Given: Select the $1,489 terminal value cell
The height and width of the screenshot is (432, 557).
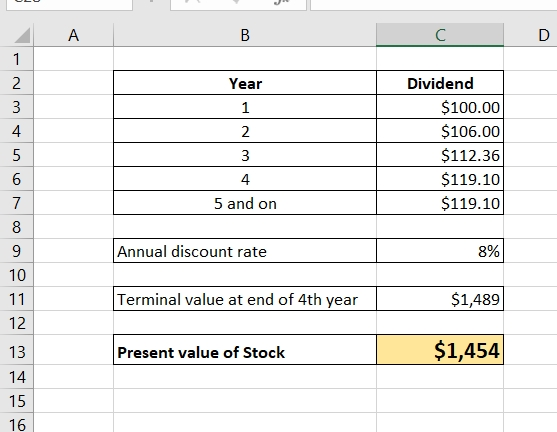Looking at the screenshot, I should click(440, 299).
